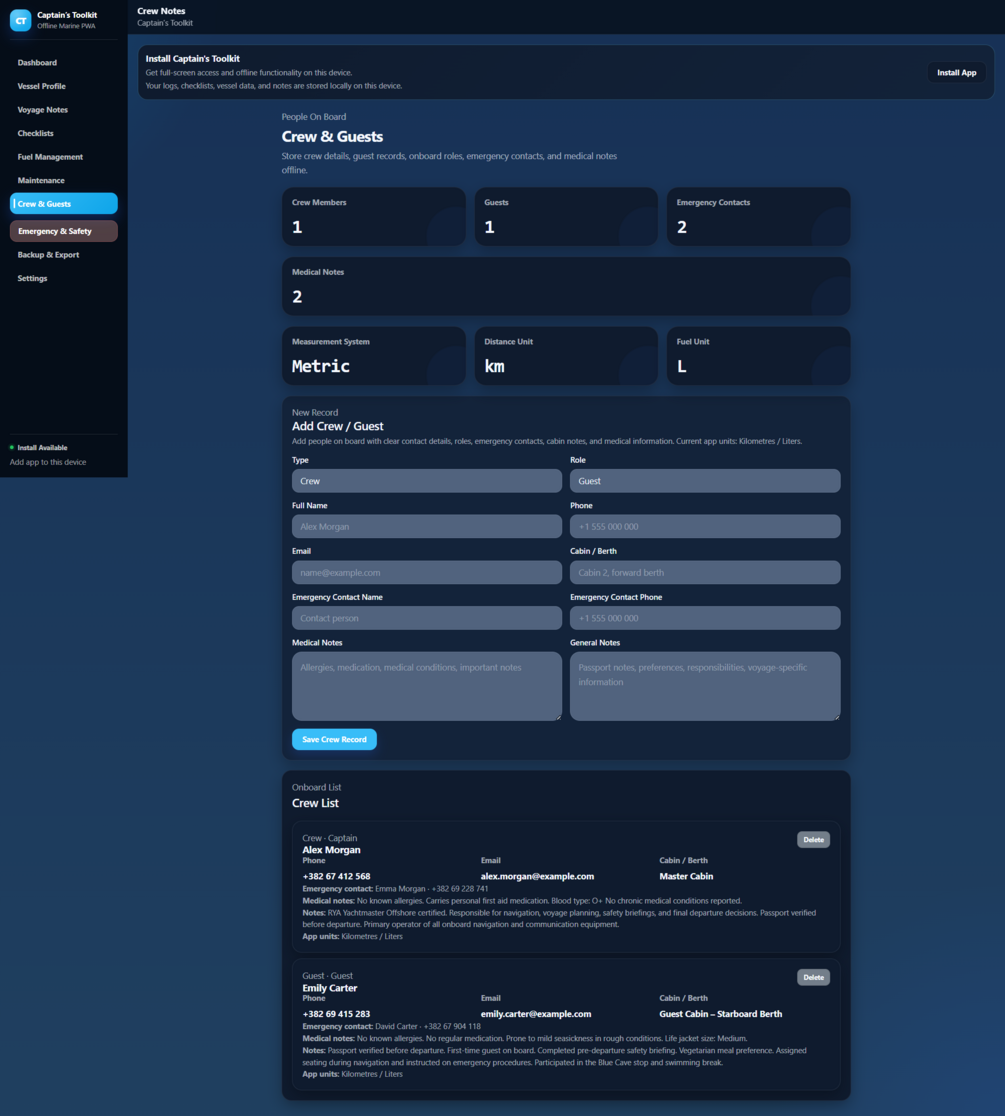
Task: Click the CT Captain's Toolkit logo icon
Action: 20,20
